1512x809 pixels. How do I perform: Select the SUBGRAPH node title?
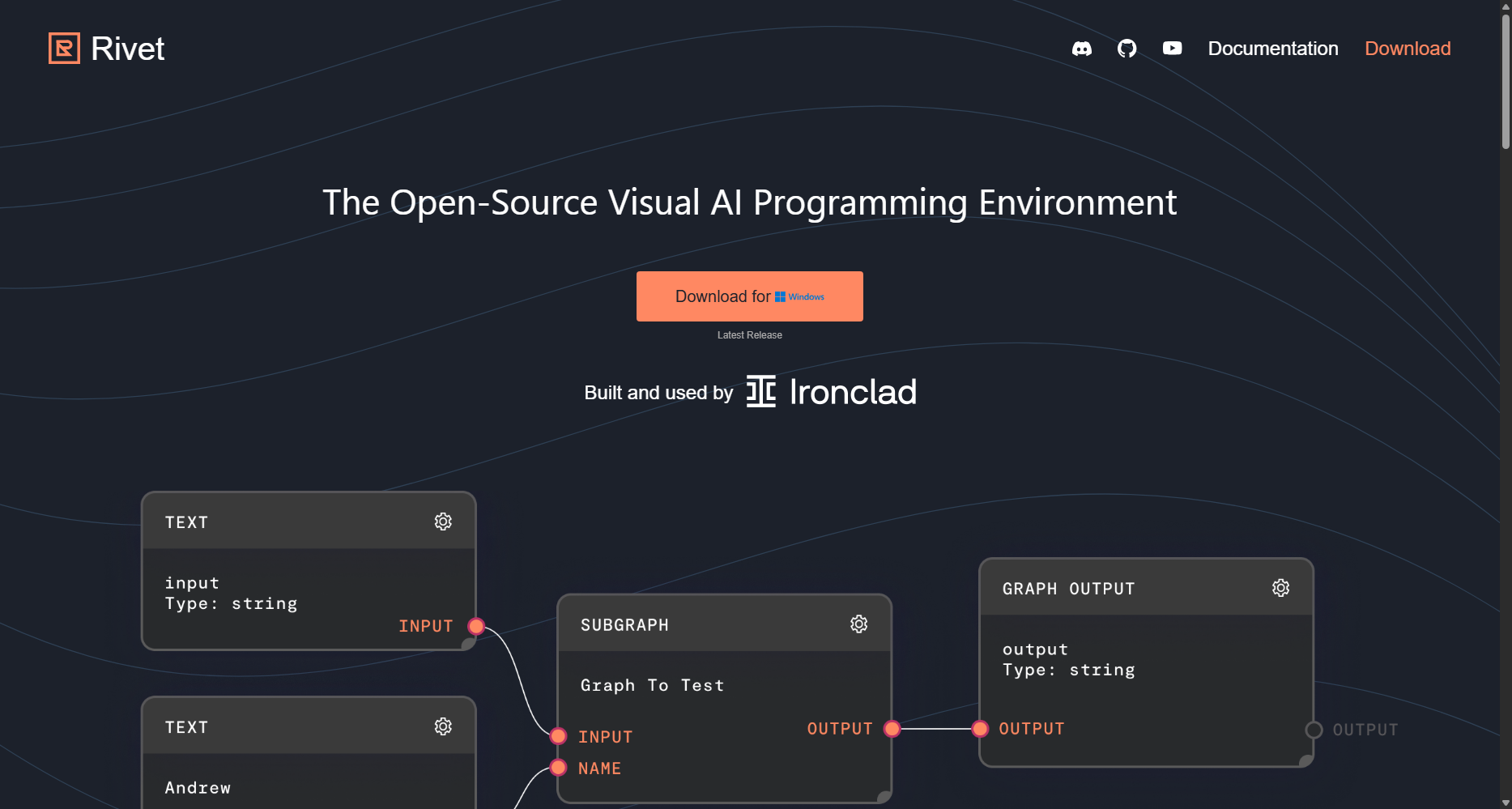coord(624,625)
